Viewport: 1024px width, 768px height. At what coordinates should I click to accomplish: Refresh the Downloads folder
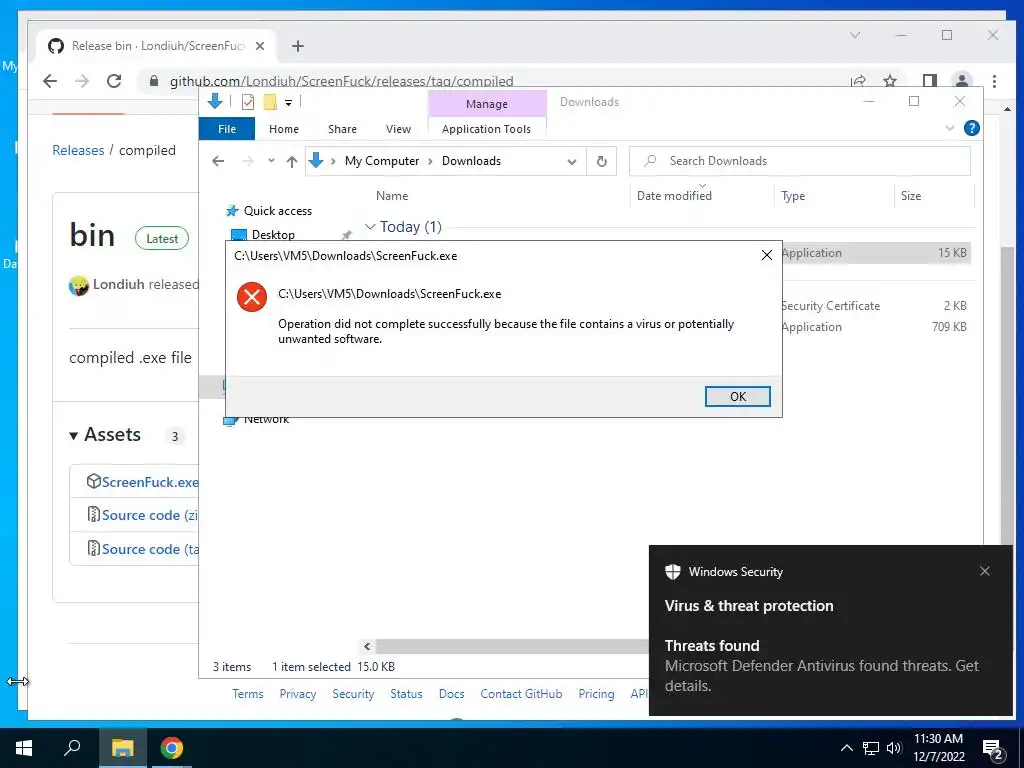pos(601,161)
